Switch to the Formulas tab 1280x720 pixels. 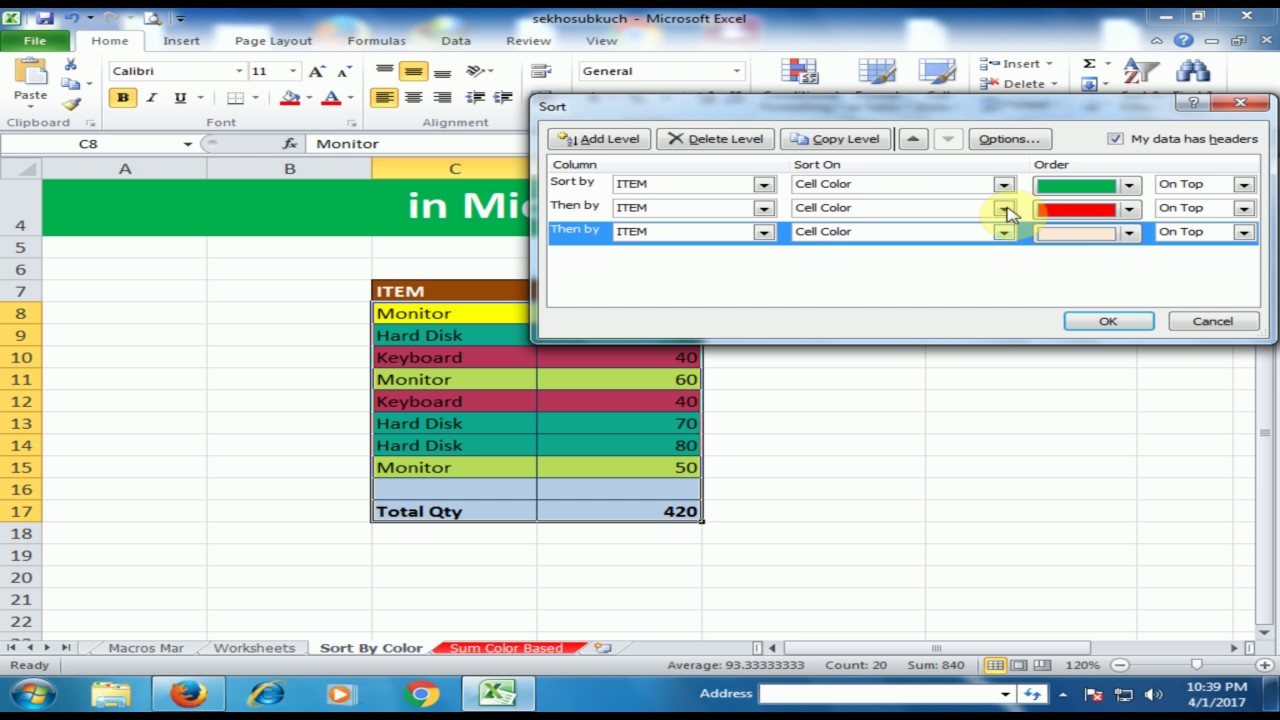pos(376,41)
